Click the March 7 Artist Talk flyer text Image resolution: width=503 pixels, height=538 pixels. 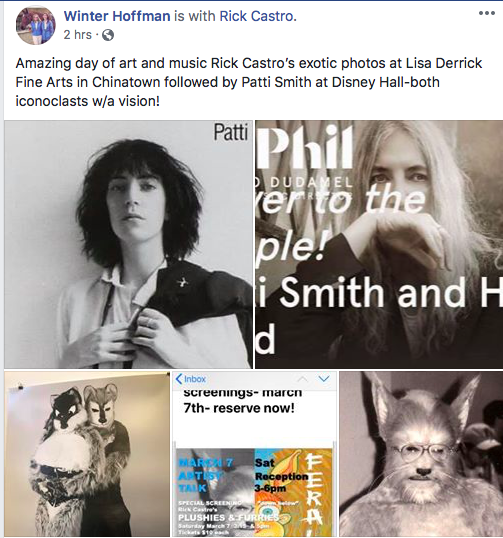coord(205,475)
